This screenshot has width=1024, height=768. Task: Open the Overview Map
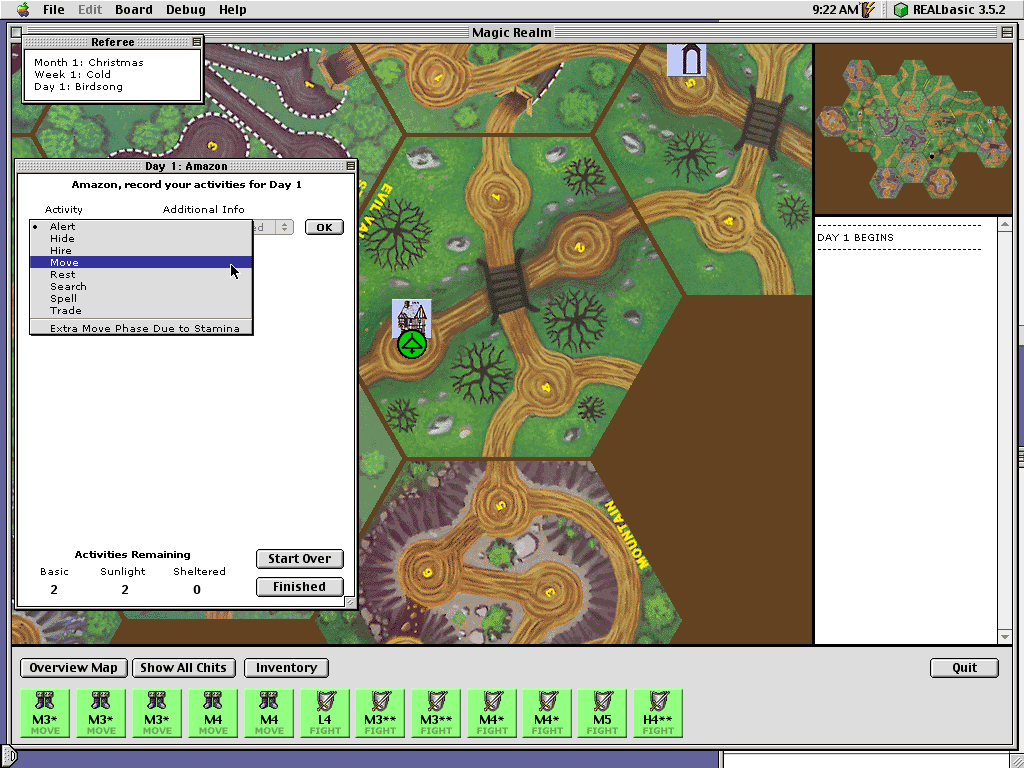point(73,668)
